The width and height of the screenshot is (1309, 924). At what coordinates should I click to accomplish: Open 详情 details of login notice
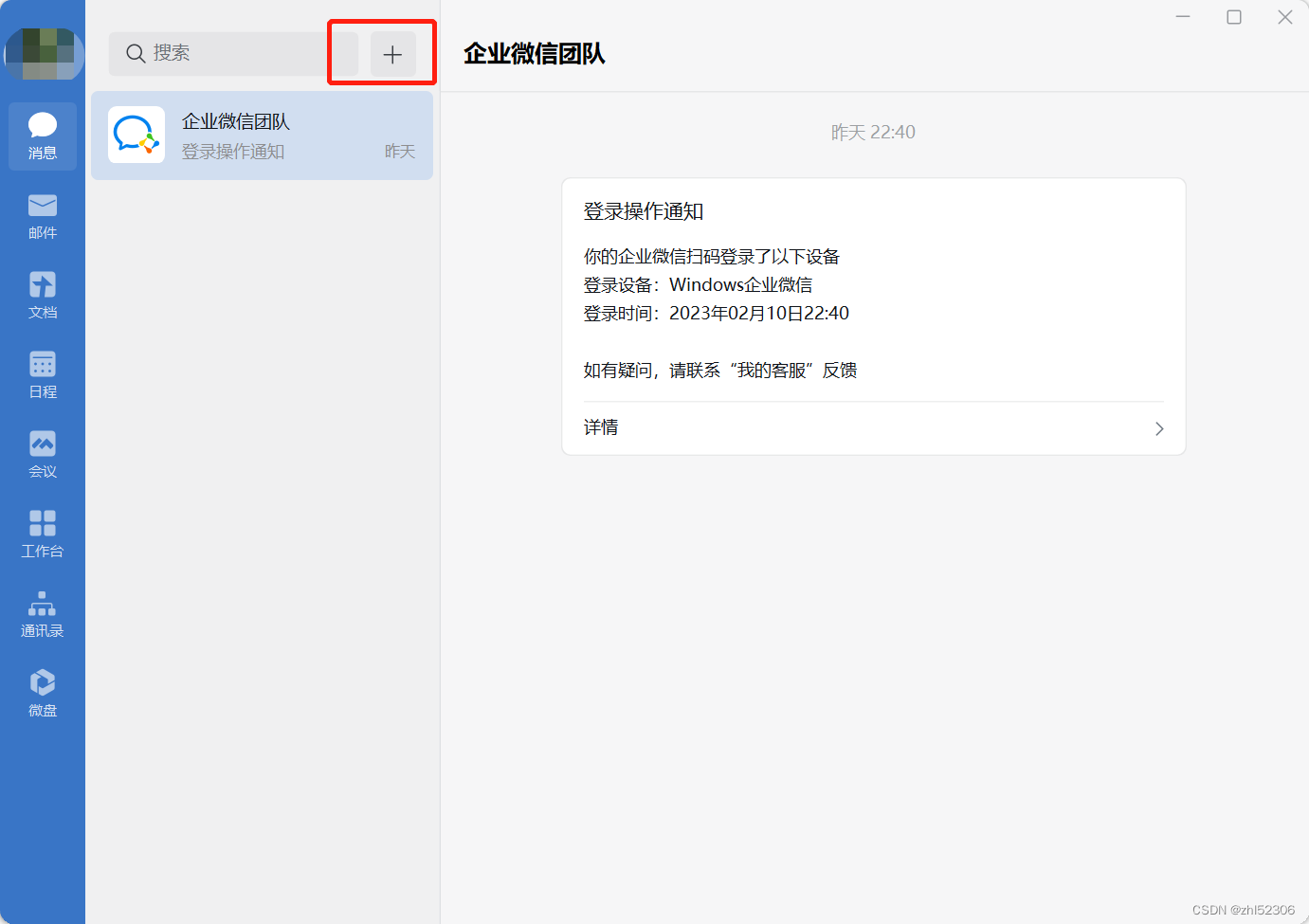coord(873,428)
